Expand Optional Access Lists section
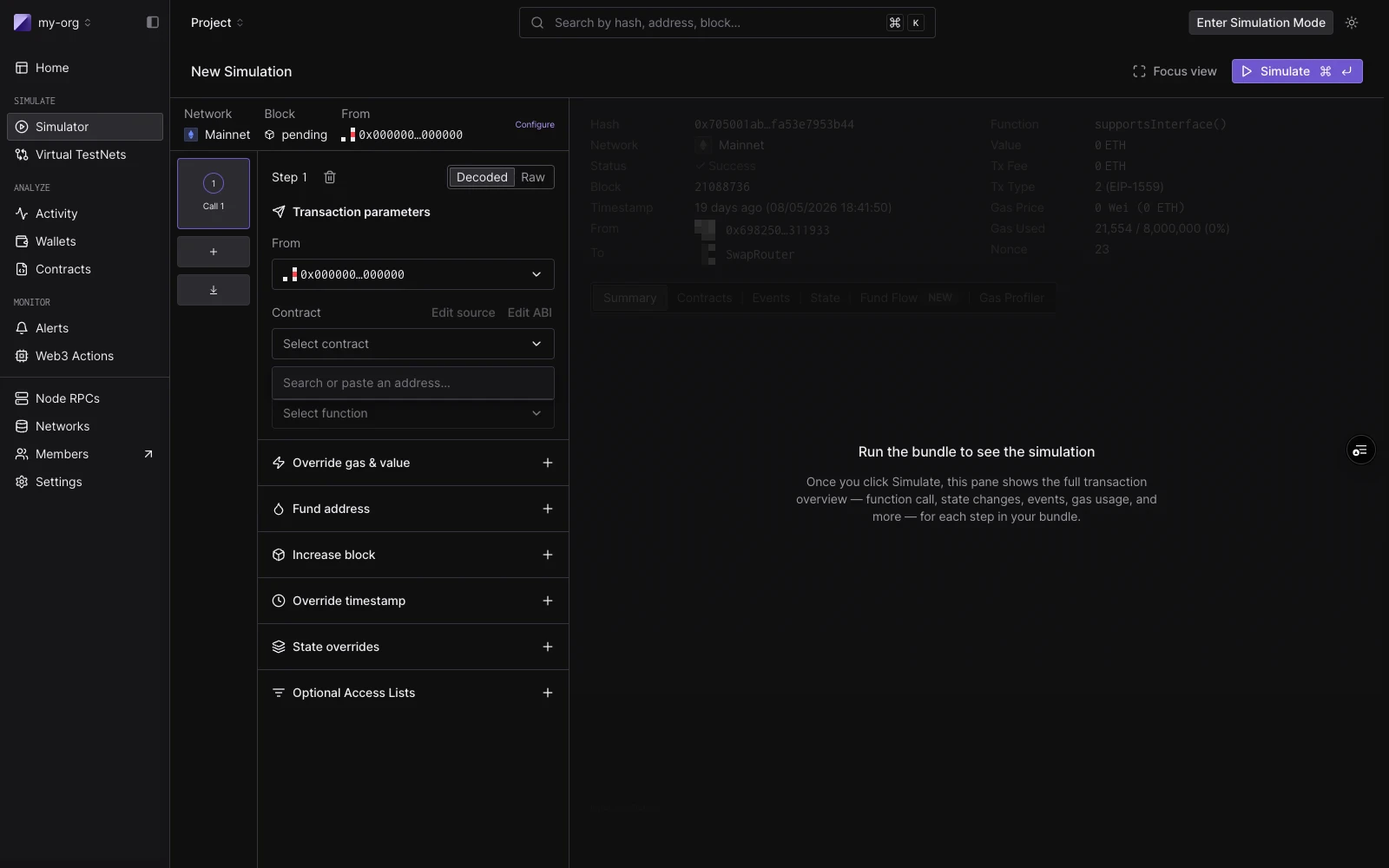 [413, 693]
